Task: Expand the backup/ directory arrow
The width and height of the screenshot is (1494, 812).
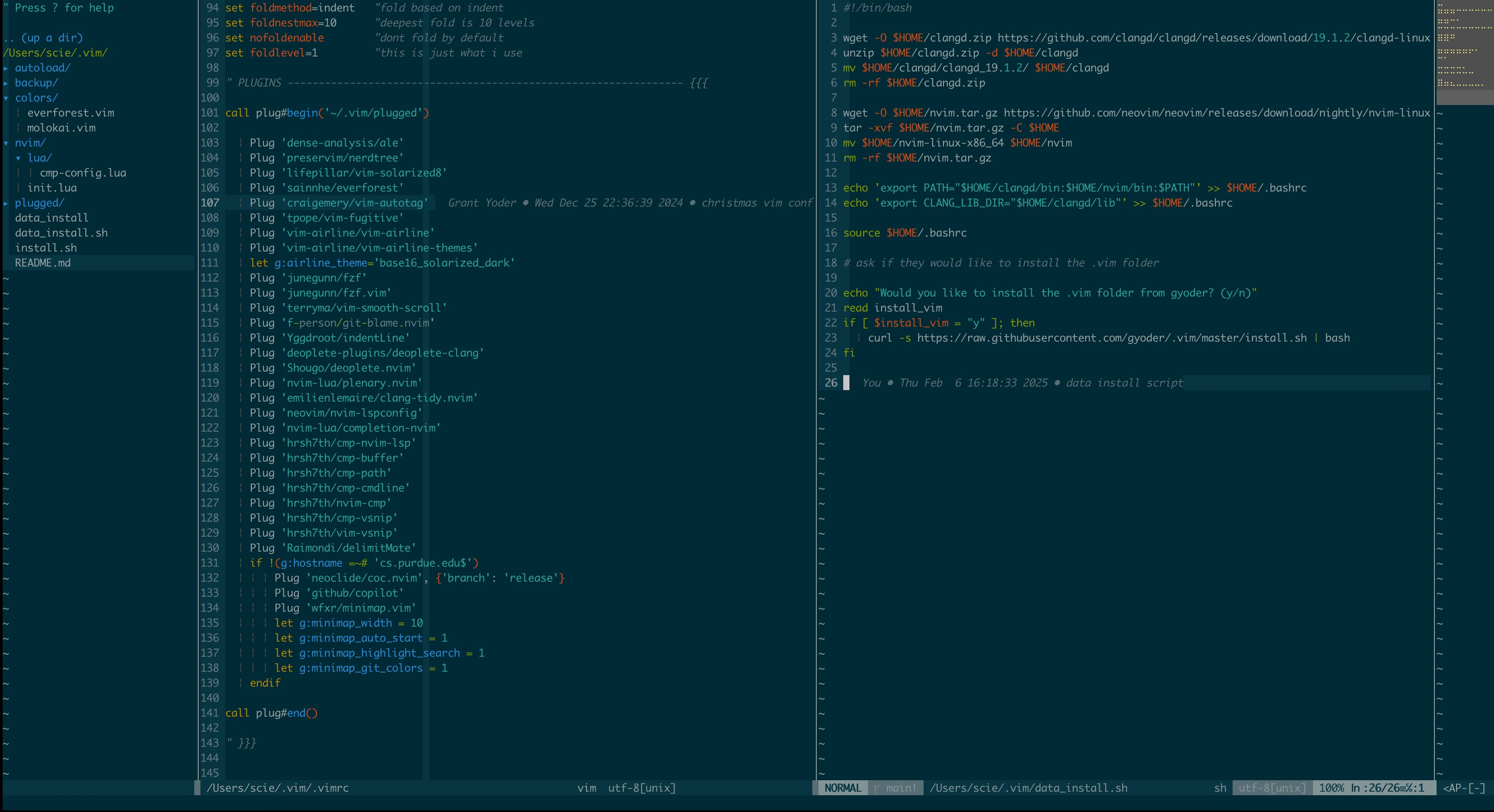Action: 6,83
